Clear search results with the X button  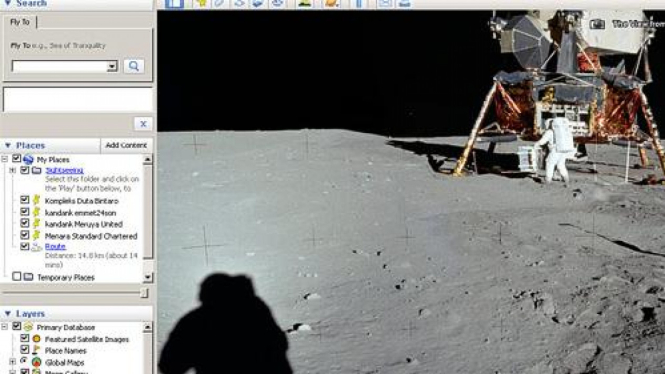point(143,124)
